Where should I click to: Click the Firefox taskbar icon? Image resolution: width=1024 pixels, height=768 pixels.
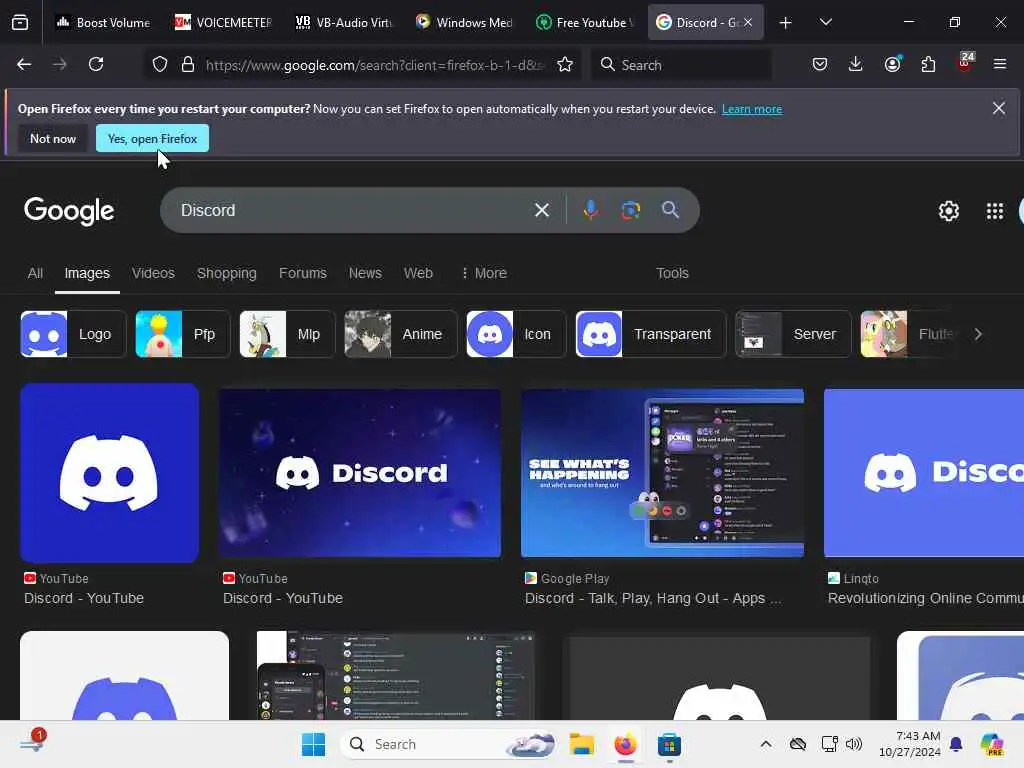tap(625, 744)
